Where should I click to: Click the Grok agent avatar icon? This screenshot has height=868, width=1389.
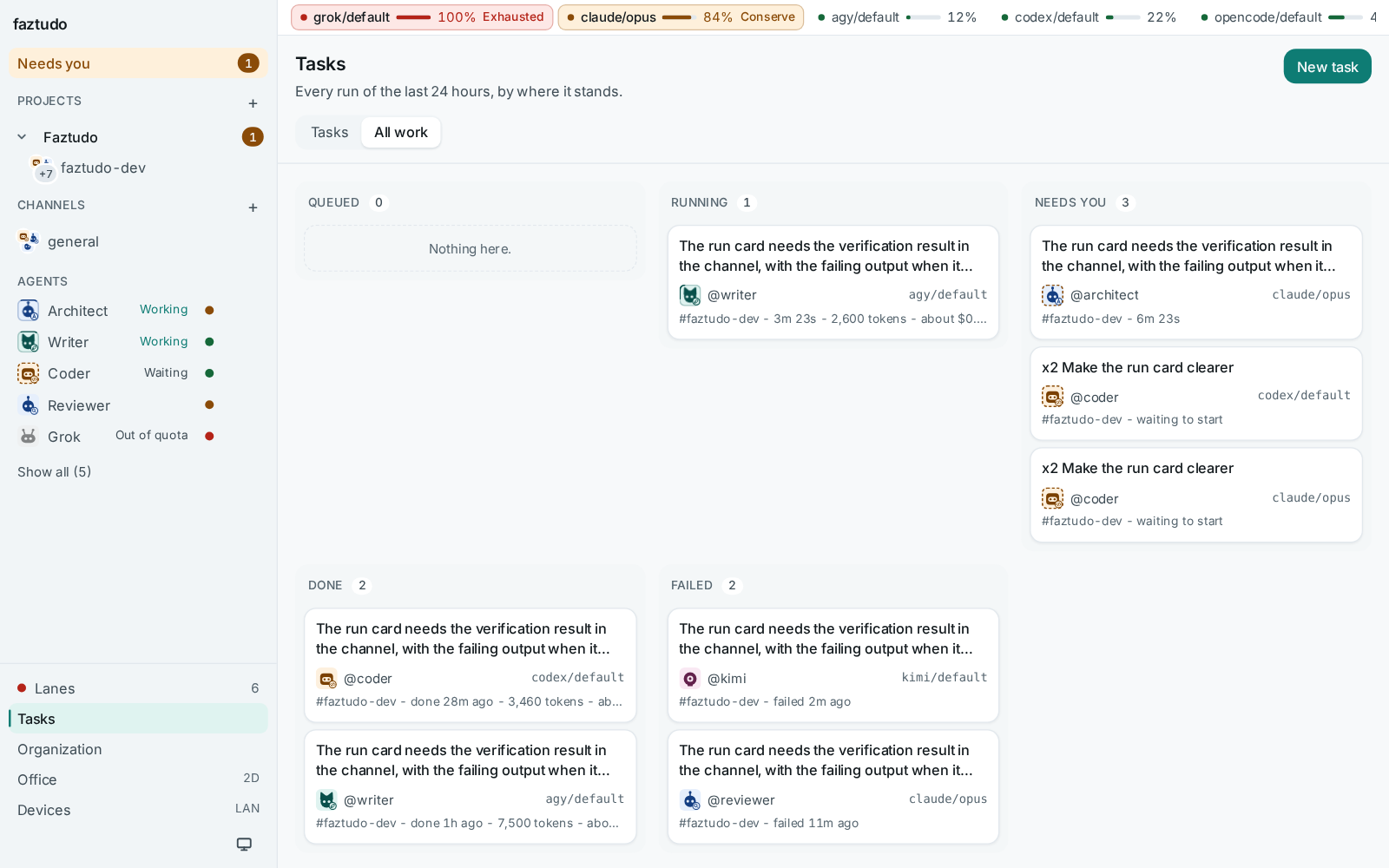(29, 437)
